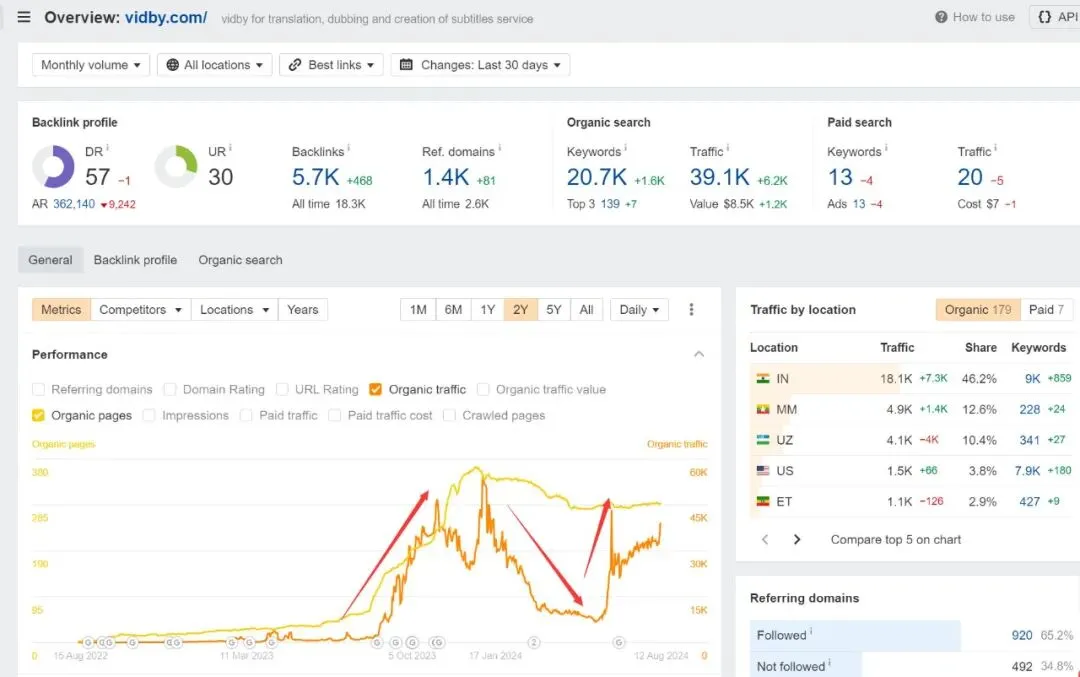
Task: Open the Changes: Last 30 days dropdown
Action: tap(480, 65)
